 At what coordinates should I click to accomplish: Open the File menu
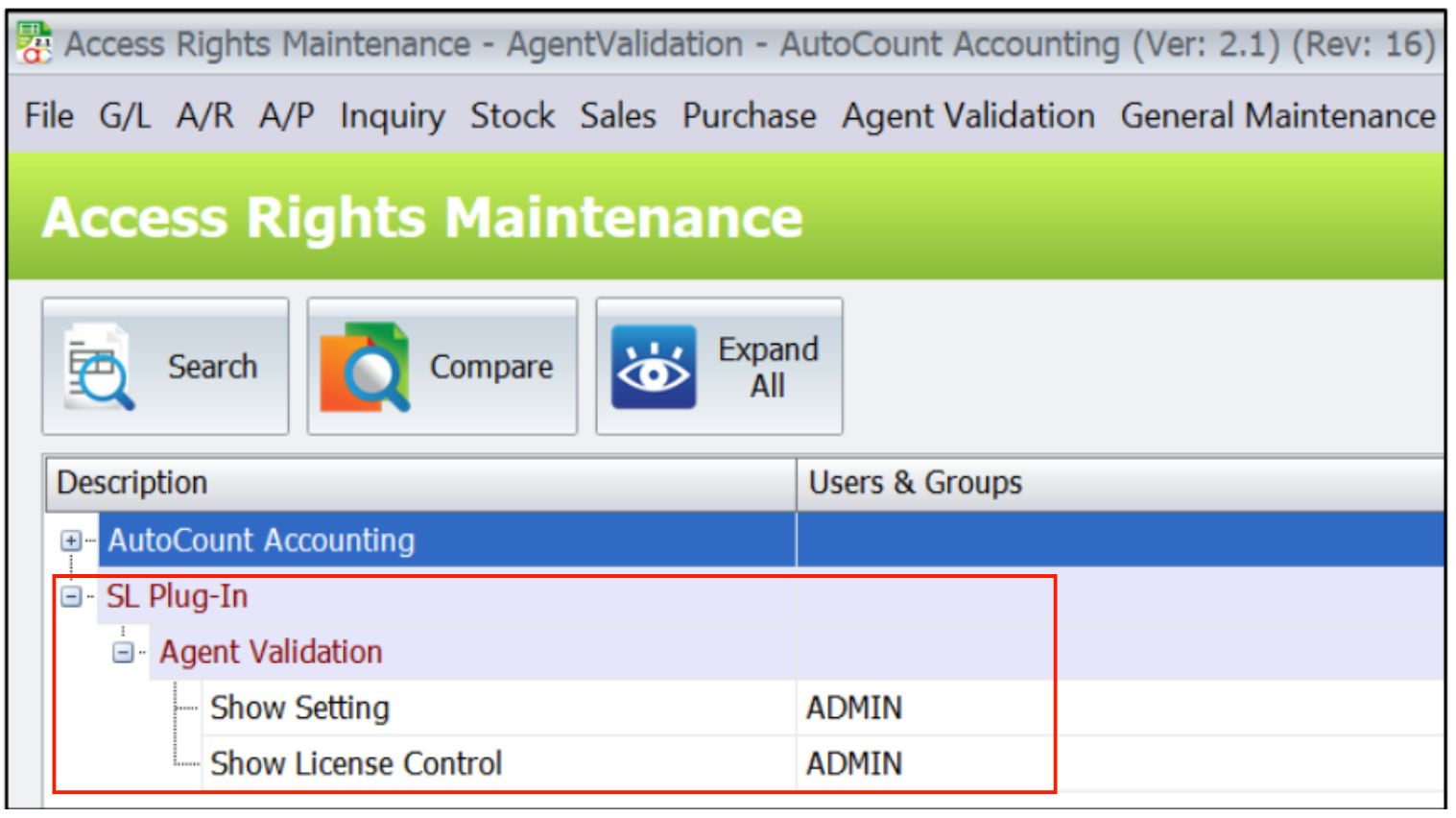(51, 115)
